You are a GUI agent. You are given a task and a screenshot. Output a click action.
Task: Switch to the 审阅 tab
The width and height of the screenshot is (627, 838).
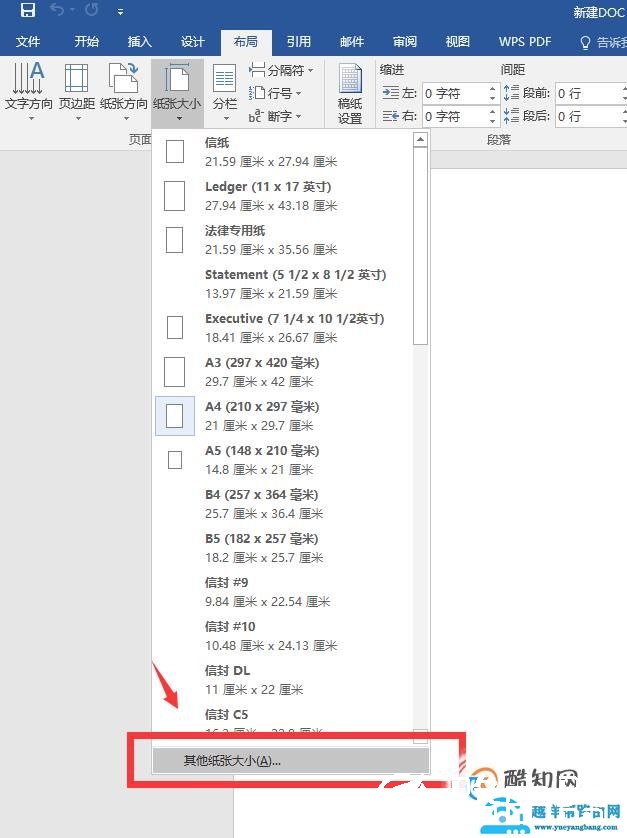point(405,42)
